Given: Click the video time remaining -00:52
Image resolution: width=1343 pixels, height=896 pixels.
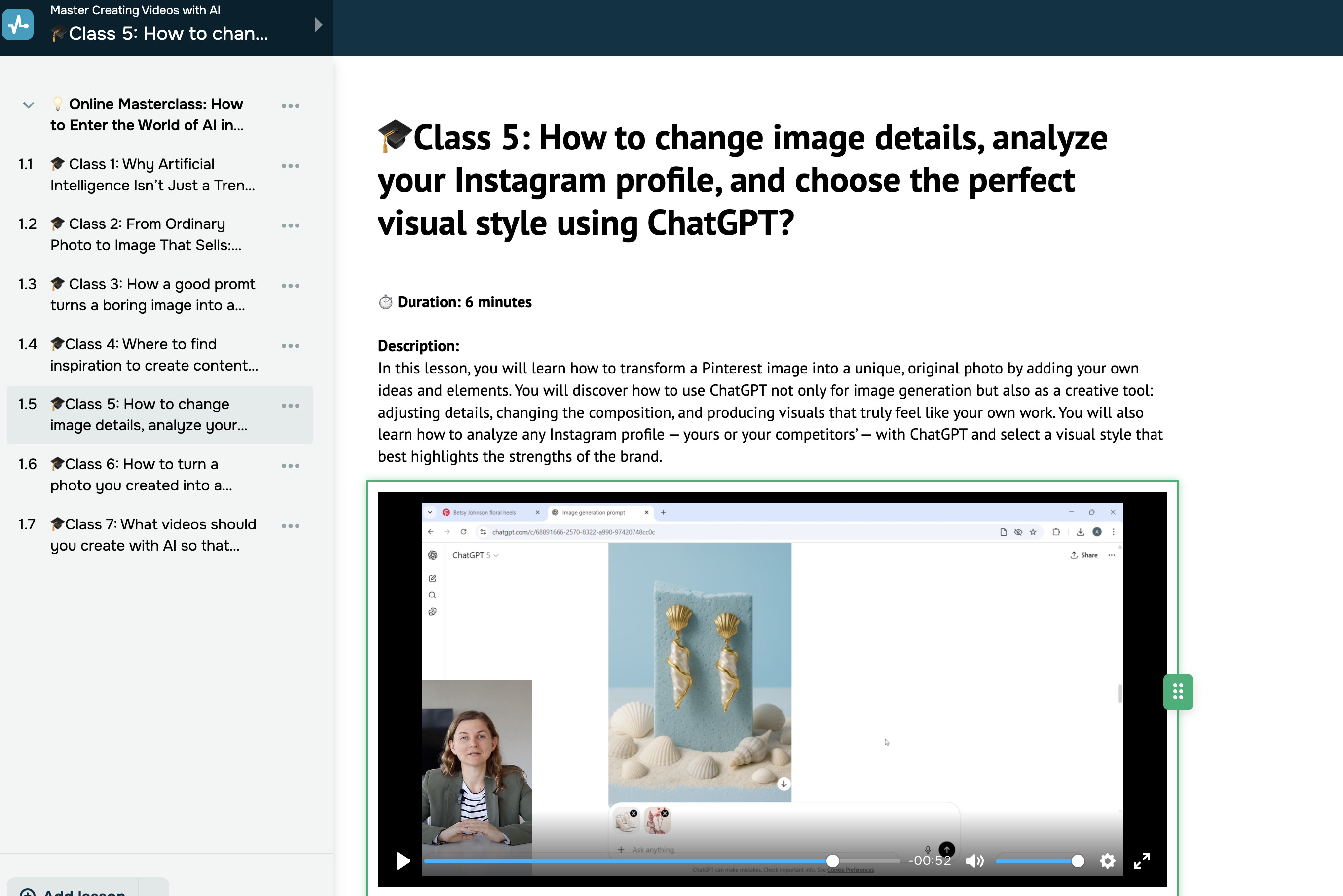Looking at the screenshot, I should (x=930, y=860).
